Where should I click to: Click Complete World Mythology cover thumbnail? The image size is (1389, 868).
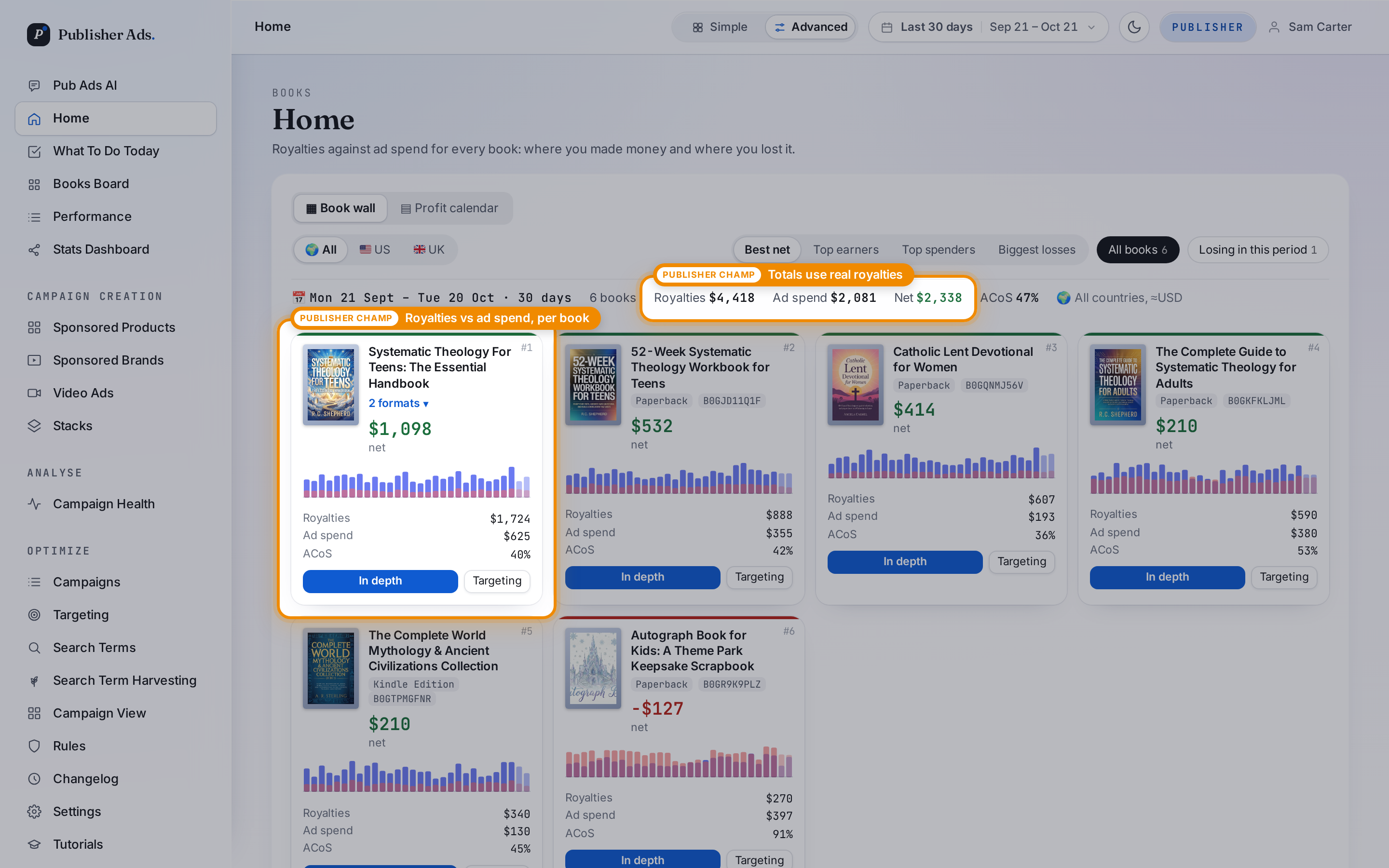pos(330,668)
